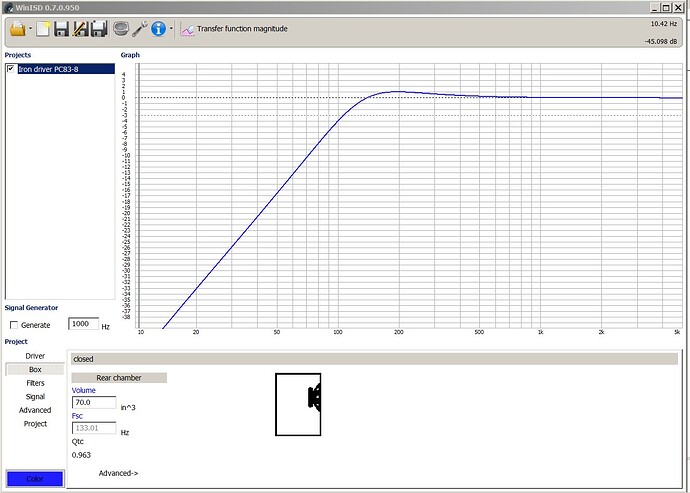Expand the dropdown arrow beside info icon
This screenshot has width=690, height=493.
[171, 29]
